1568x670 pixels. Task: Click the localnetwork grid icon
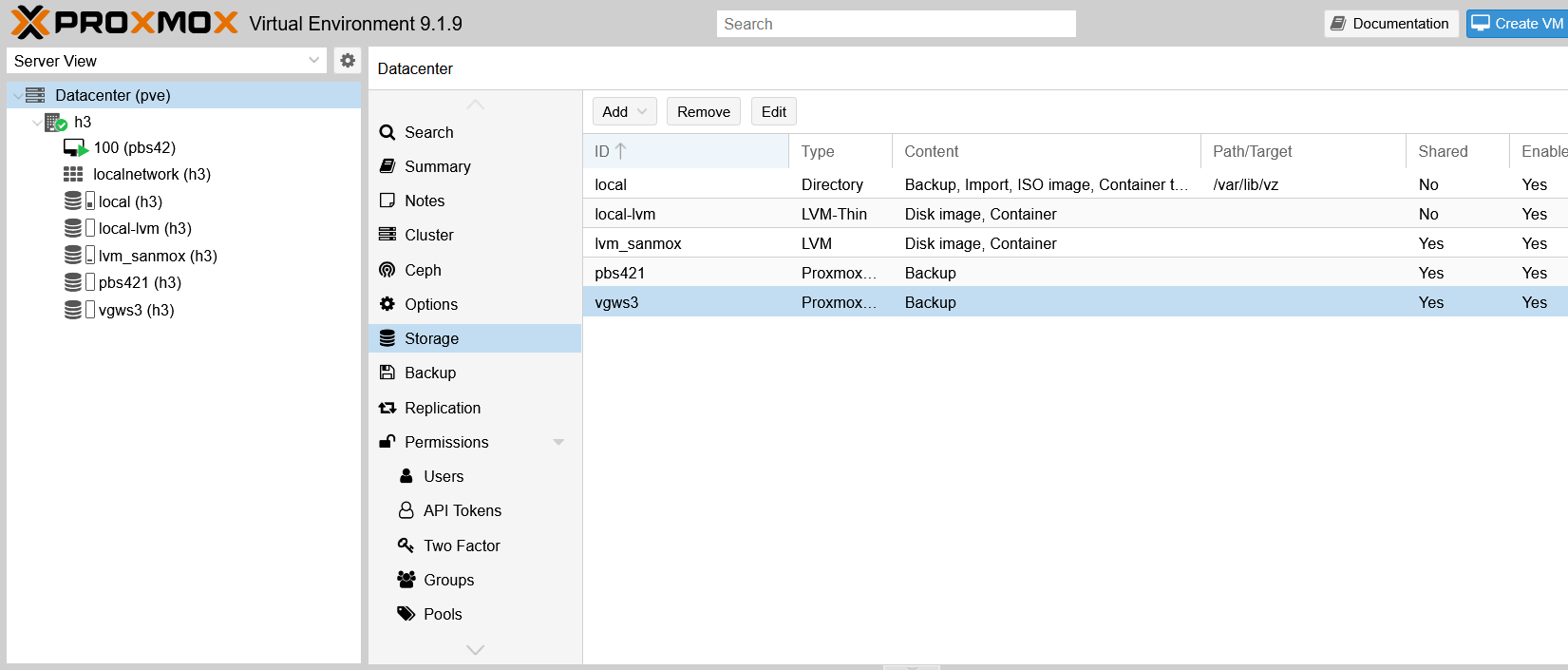[x=73, y=174]
